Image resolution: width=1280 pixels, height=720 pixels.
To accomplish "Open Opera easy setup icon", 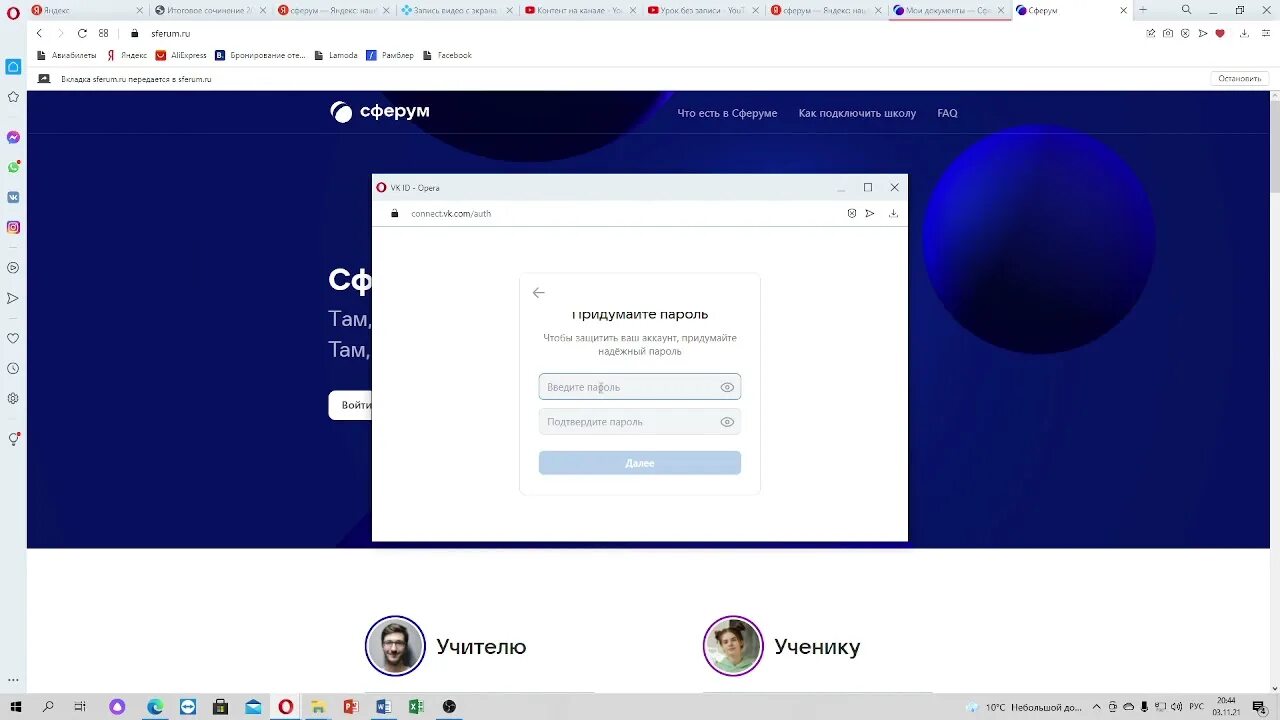I will point(1266,33).
